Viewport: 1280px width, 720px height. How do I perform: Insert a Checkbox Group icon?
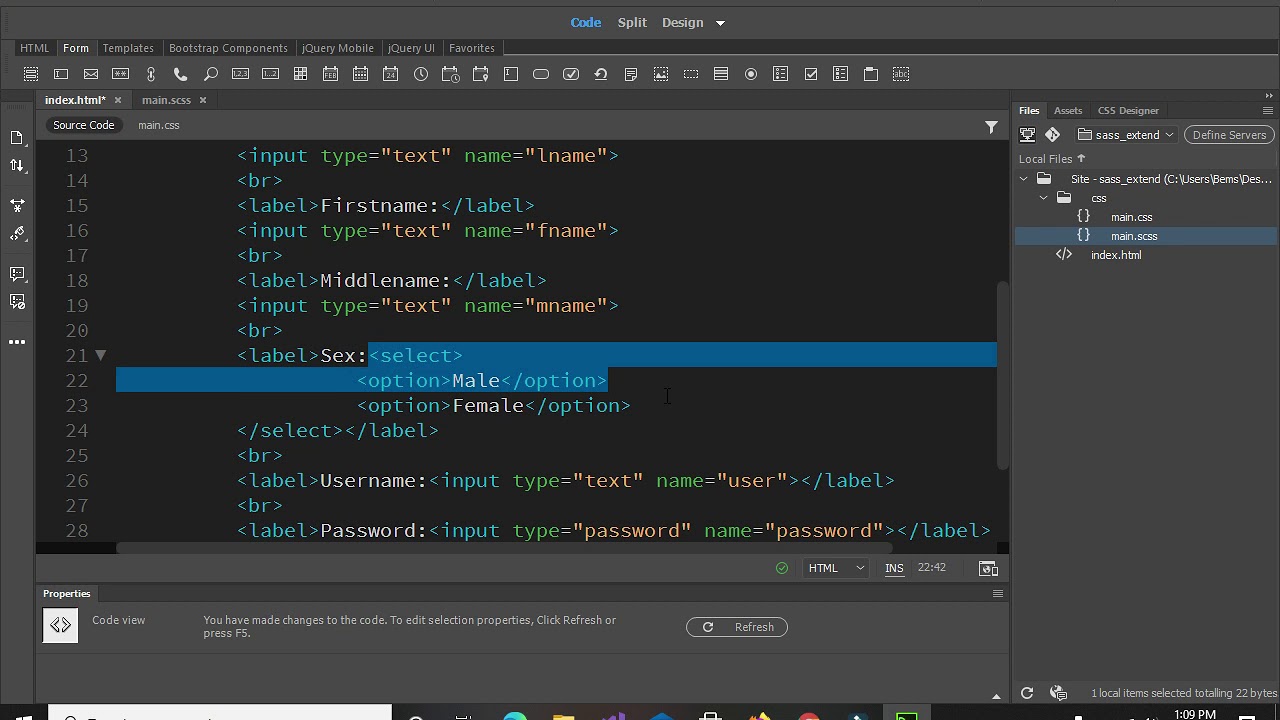[x=841, y=74]
